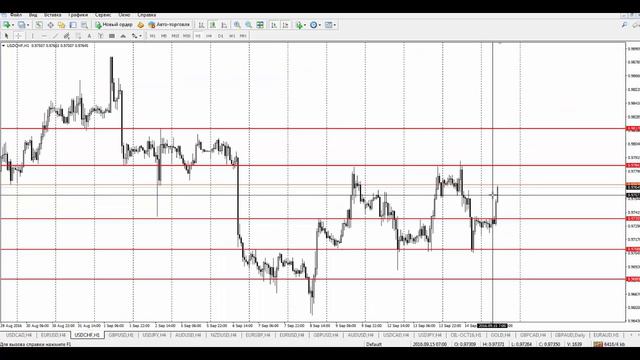Click connection status 6416/4 kb
The height and width of the screenshot is (360, 640).
[x=609, y=344]
